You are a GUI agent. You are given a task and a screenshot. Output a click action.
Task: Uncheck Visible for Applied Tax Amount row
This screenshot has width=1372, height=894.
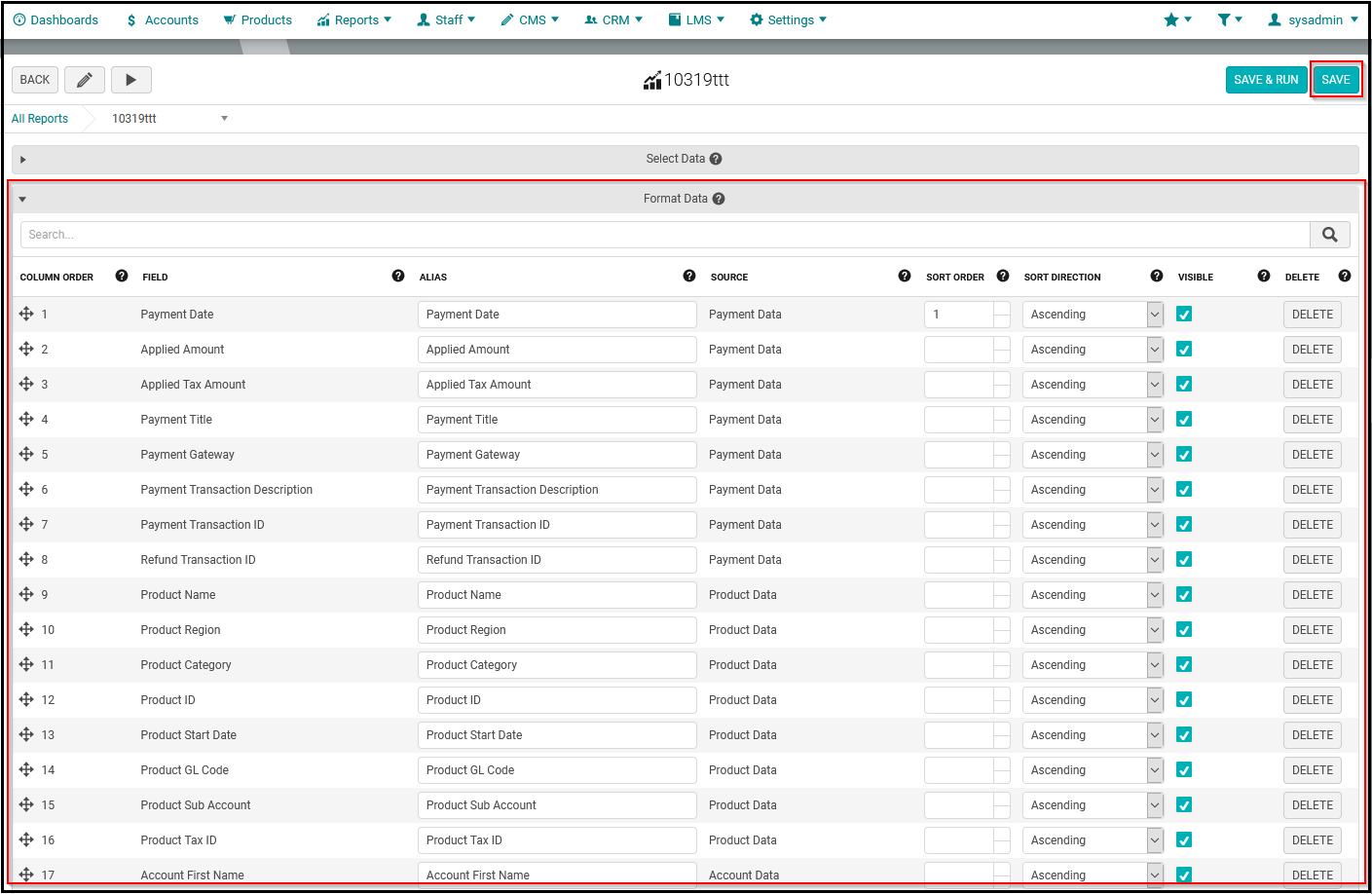tap(1184, 384)
